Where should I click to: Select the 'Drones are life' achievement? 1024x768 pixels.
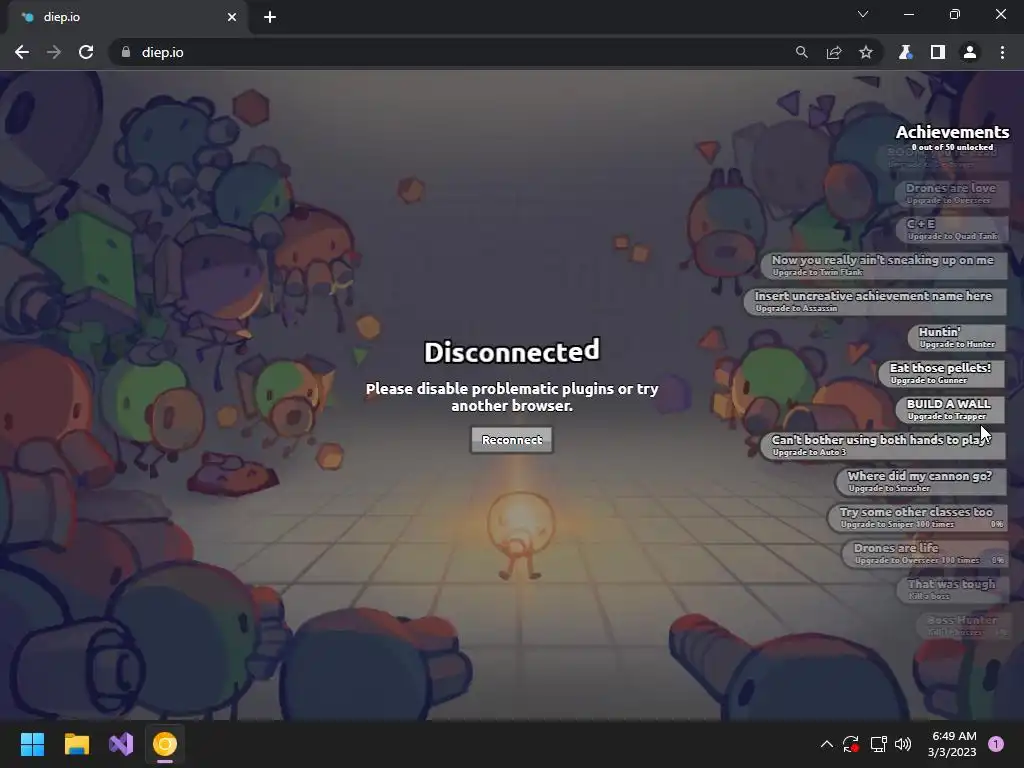click(x=925, y=553)
